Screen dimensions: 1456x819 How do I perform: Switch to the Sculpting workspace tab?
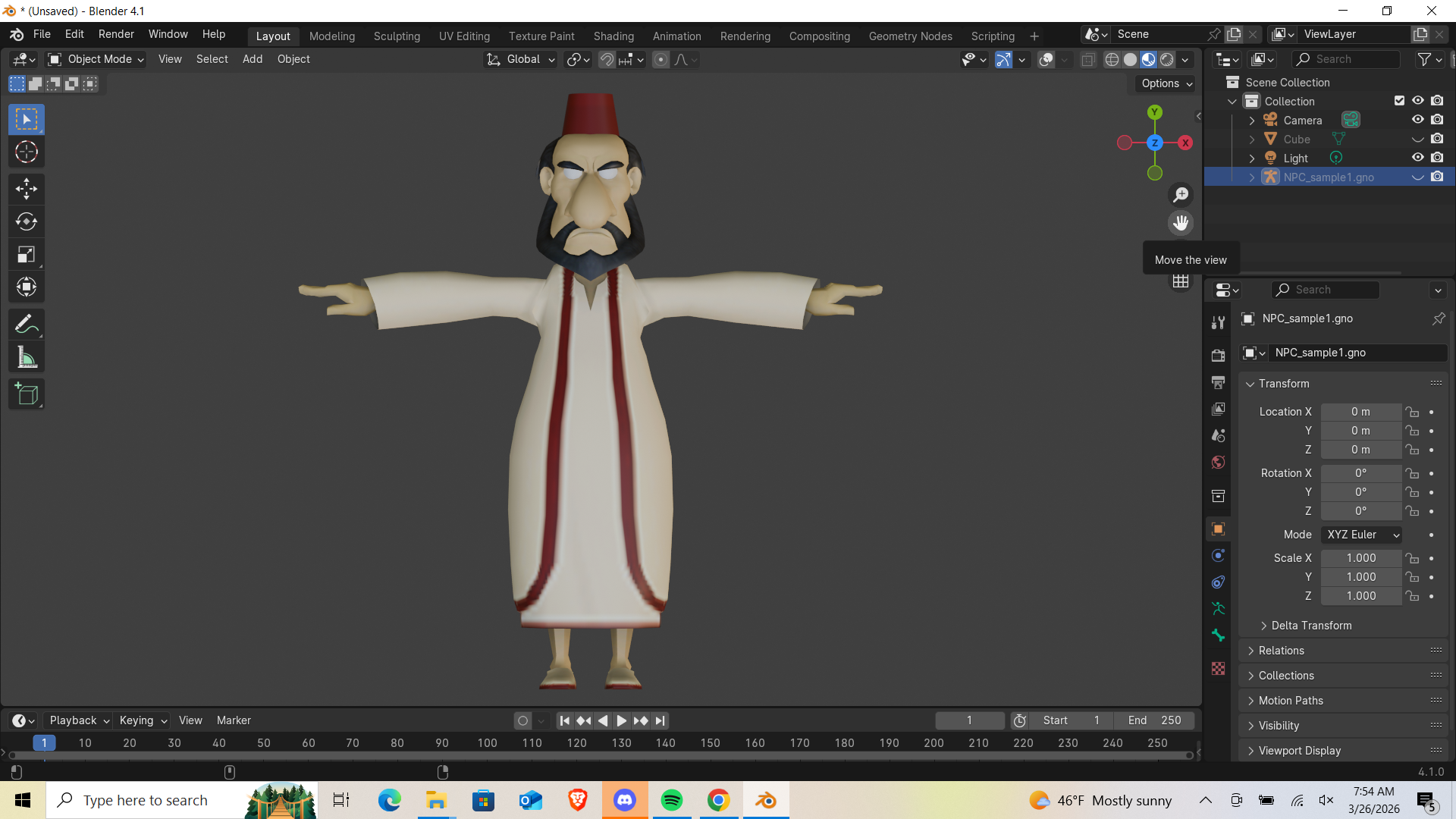pos(397,36)
